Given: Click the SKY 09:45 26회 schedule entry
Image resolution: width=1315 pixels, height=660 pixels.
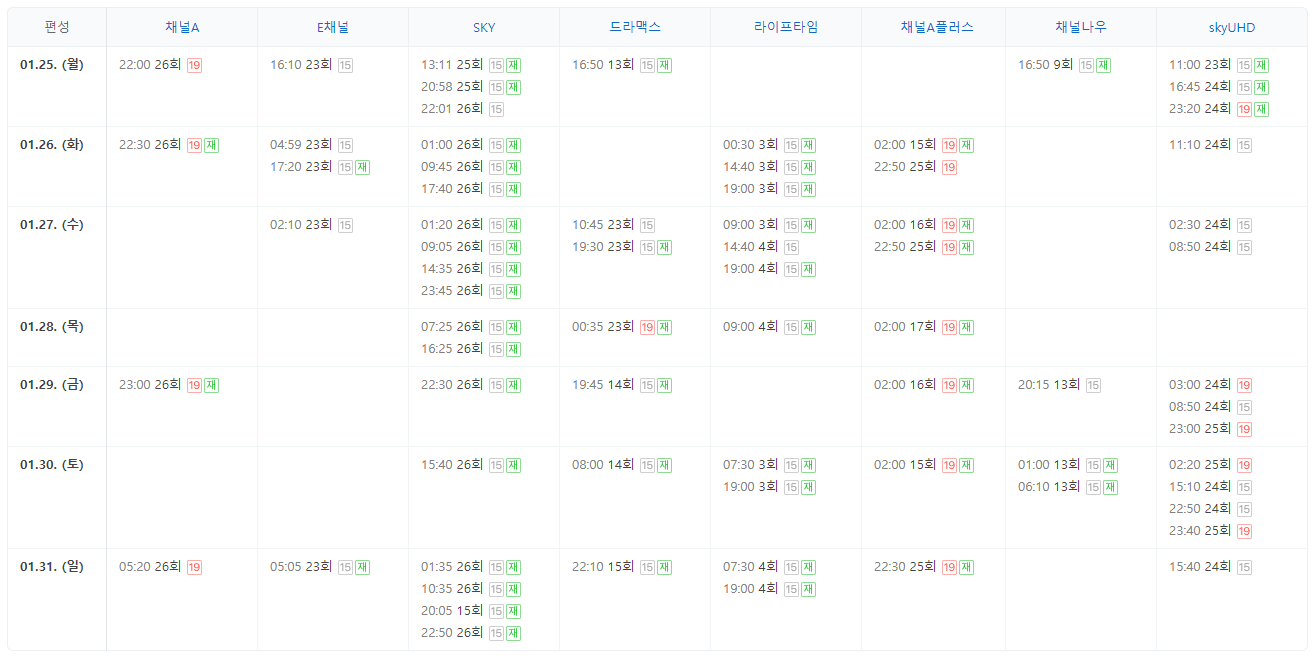Looking at the screenshot, I should point(470,167).
